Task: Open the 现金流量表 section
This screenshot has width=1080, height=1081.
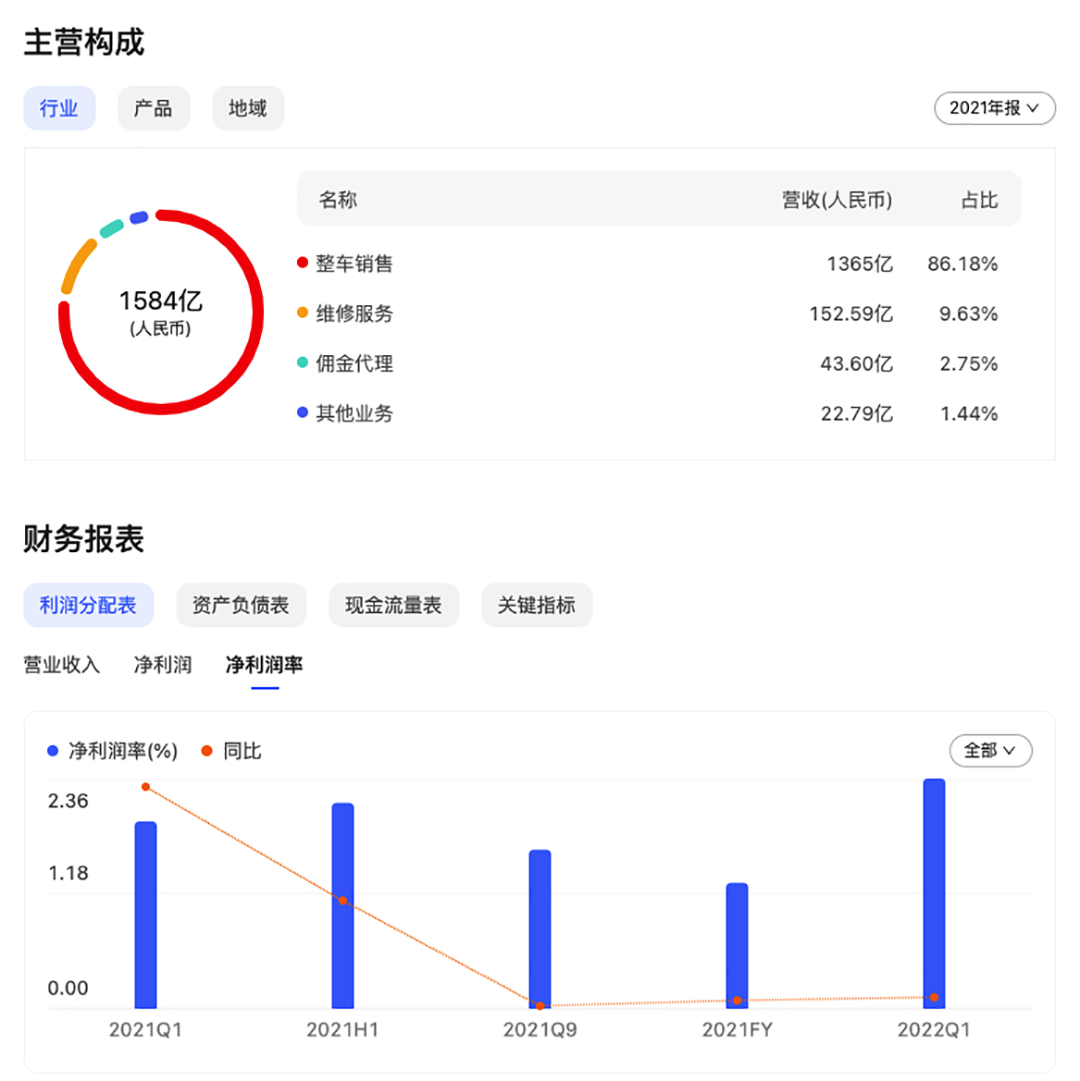Action: [x=393, y=605]
